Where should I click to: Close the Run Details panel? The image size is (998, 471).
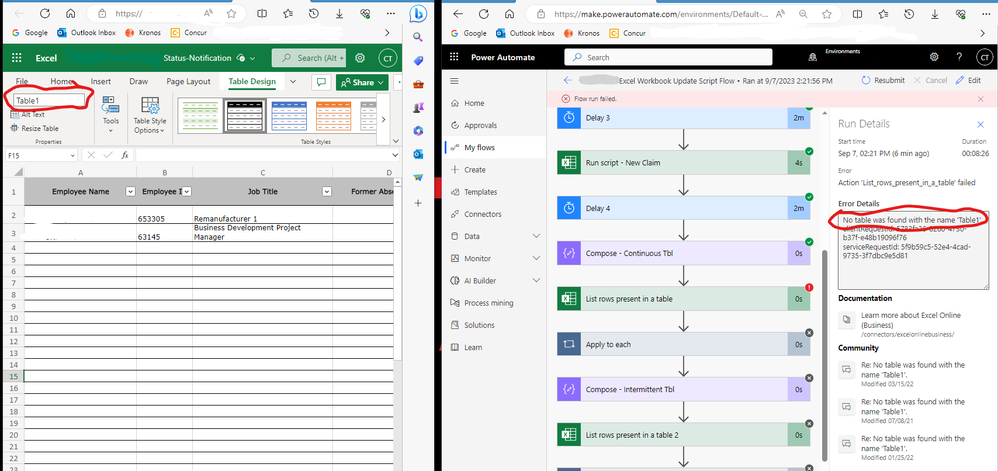tap(980, 124)
